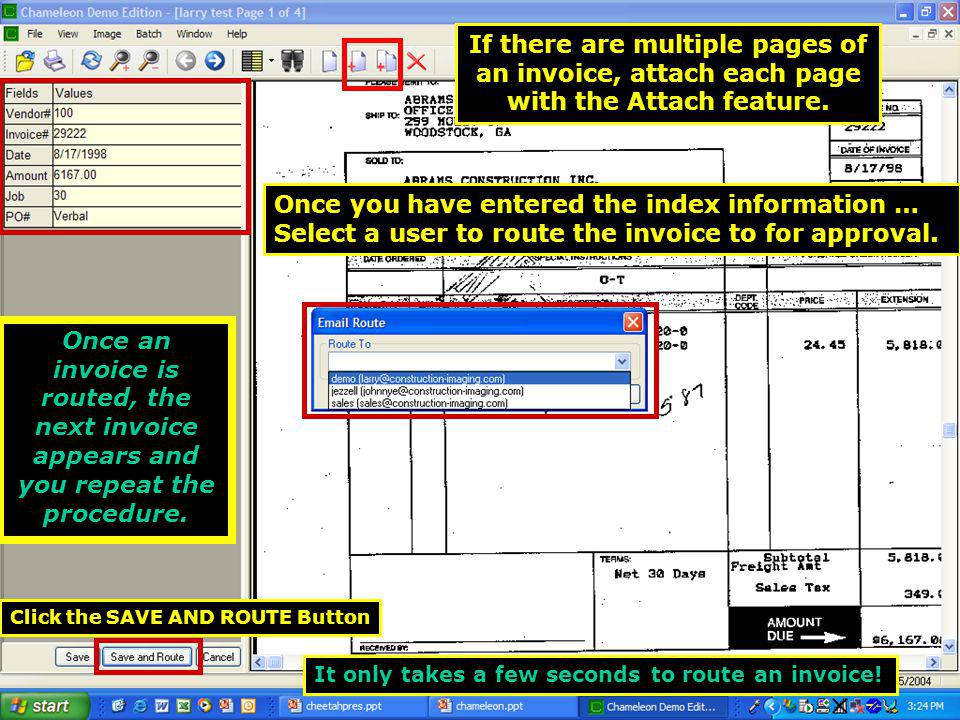Select jezzell (johnnye@construction-imaging.com) in list
The height and width of the screenshot is (720, 960).
tap(479, 391)
